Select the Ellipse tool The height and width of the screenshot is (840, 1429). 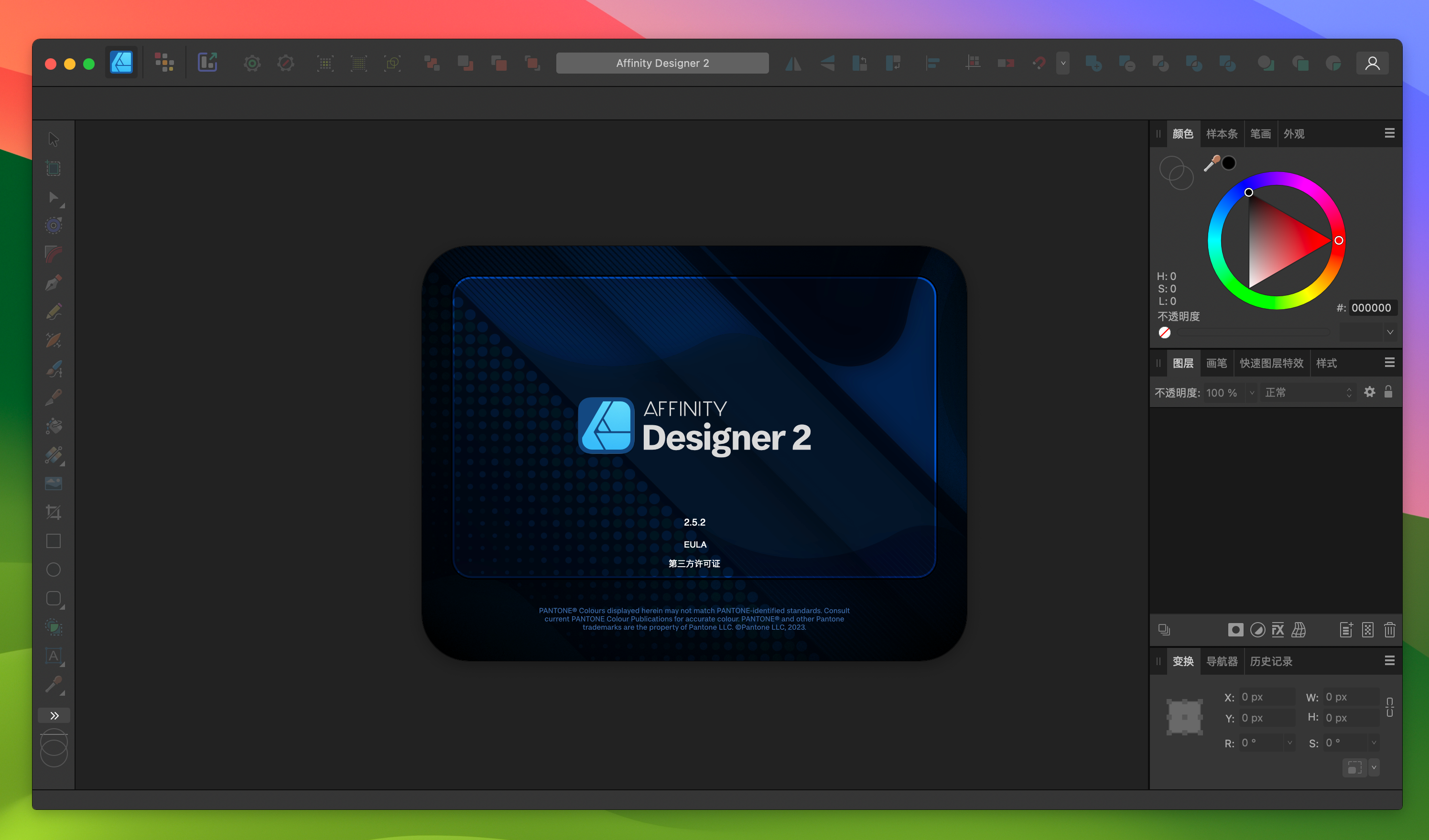54,570
